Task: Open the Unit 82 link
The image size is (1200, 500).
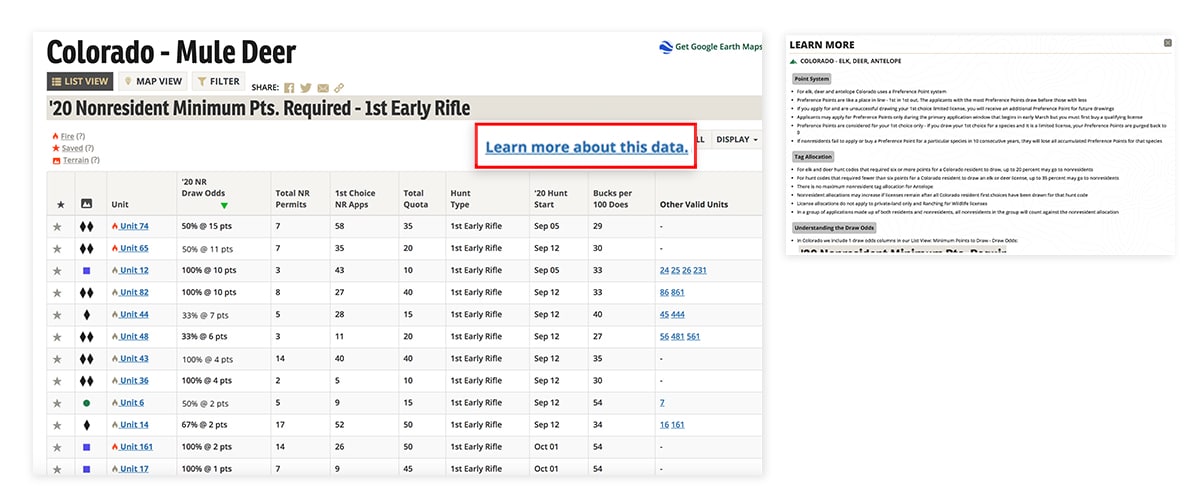Action: pos(134,292)
